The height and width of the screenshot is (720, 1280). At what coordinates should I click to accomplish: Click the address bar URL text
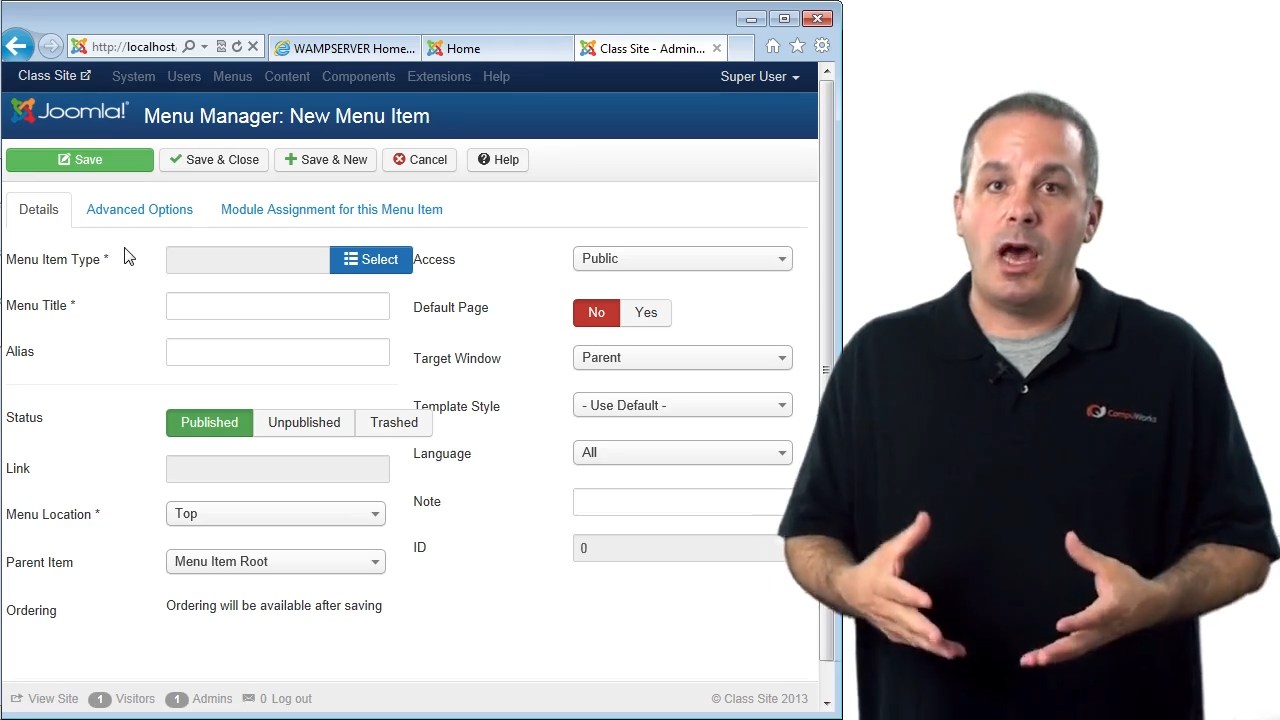[133, 47]
